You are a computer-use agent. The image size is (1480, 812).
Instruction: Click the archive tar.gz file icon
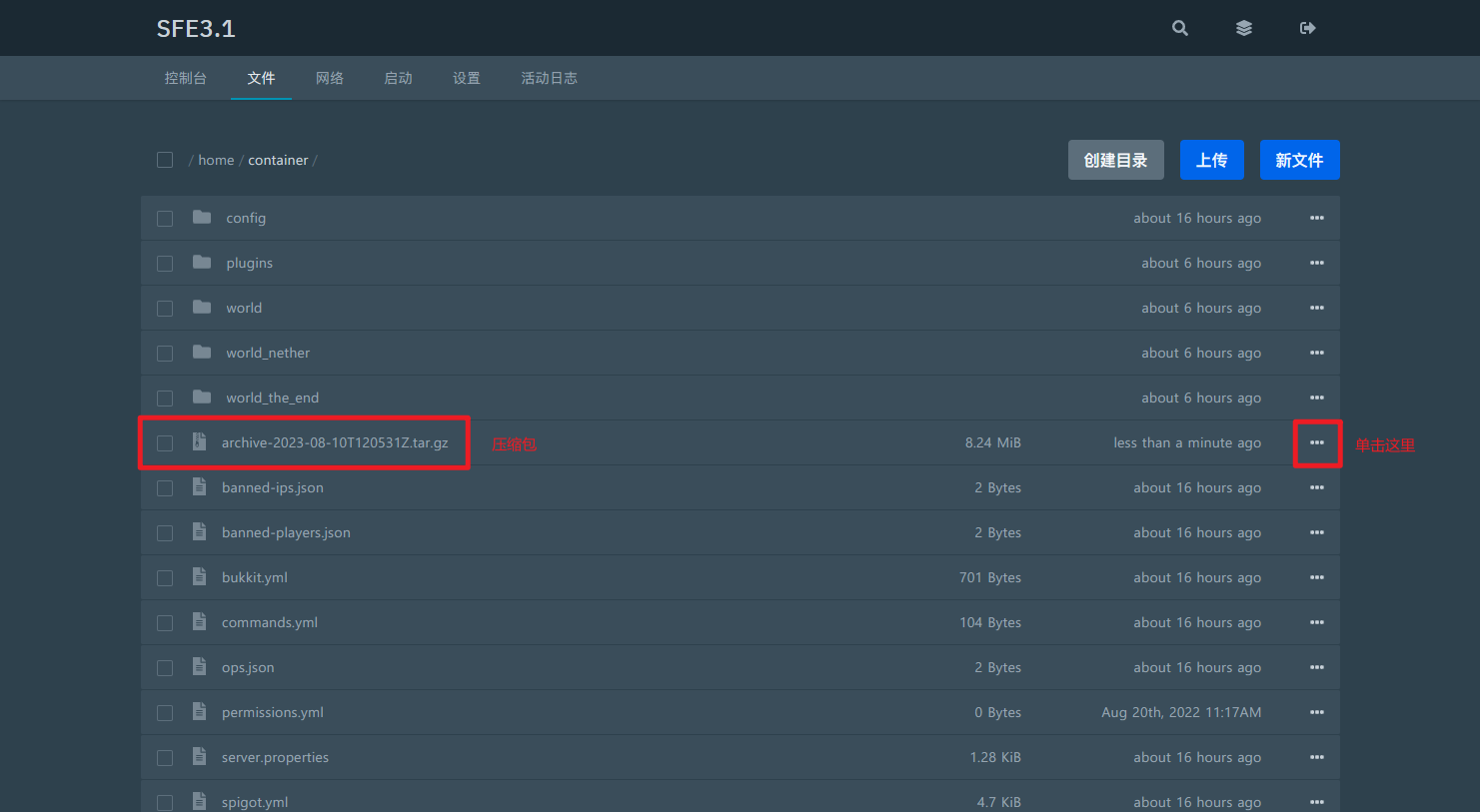click(200, 442)
